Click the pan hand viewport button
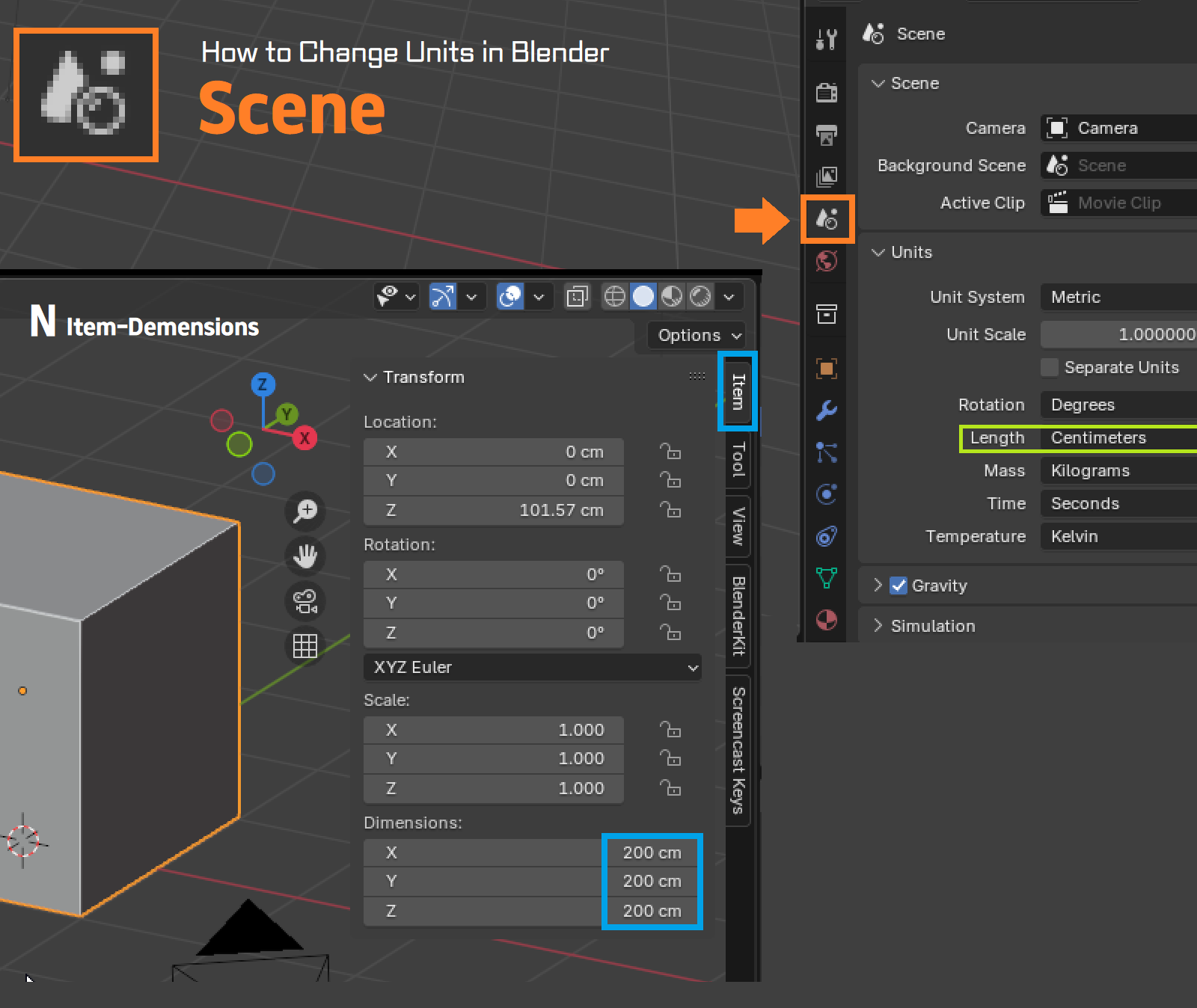Screen dimensions: 1197x1008 (305, 556)
